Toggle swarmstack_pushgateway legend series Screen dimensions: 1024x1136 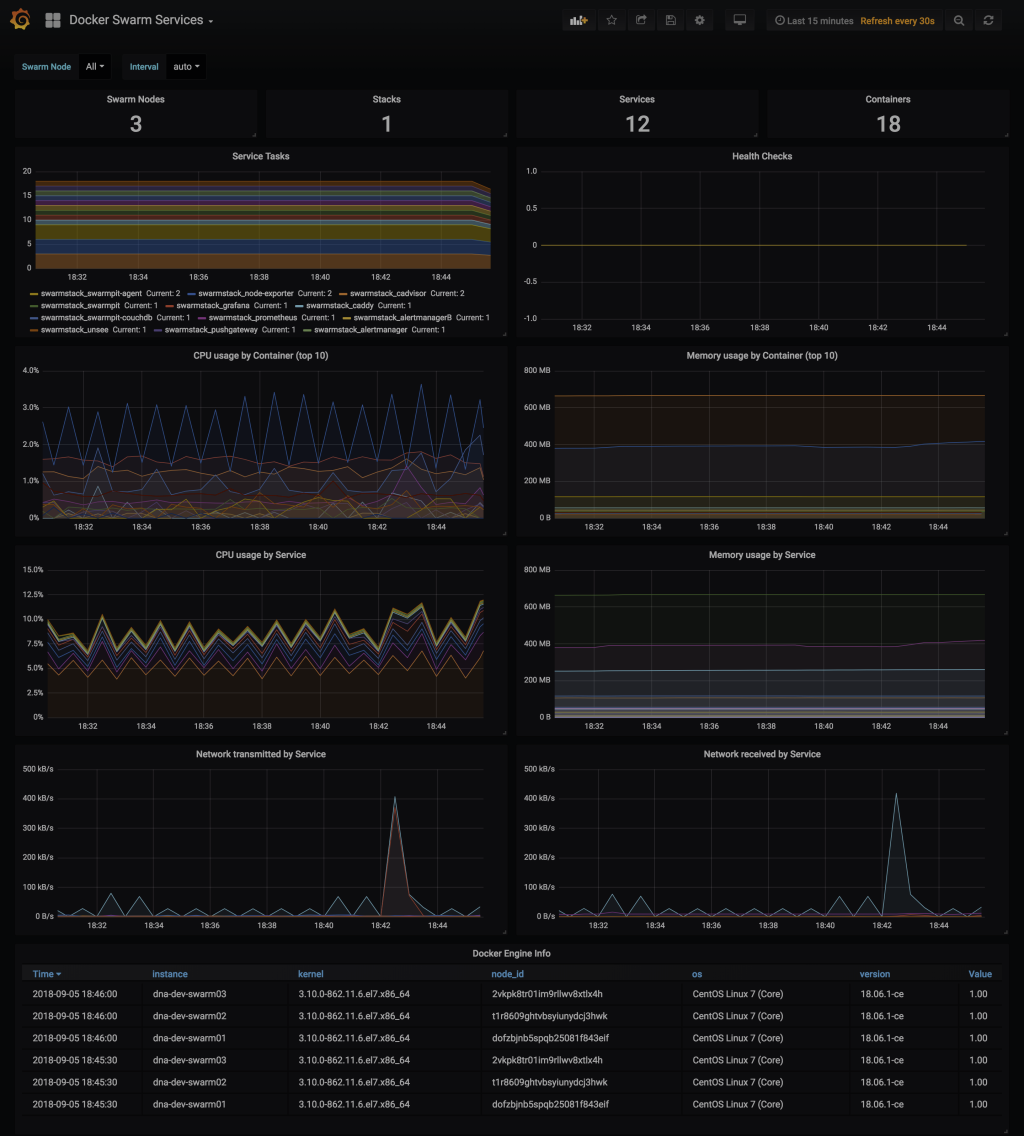click(211, 330)
